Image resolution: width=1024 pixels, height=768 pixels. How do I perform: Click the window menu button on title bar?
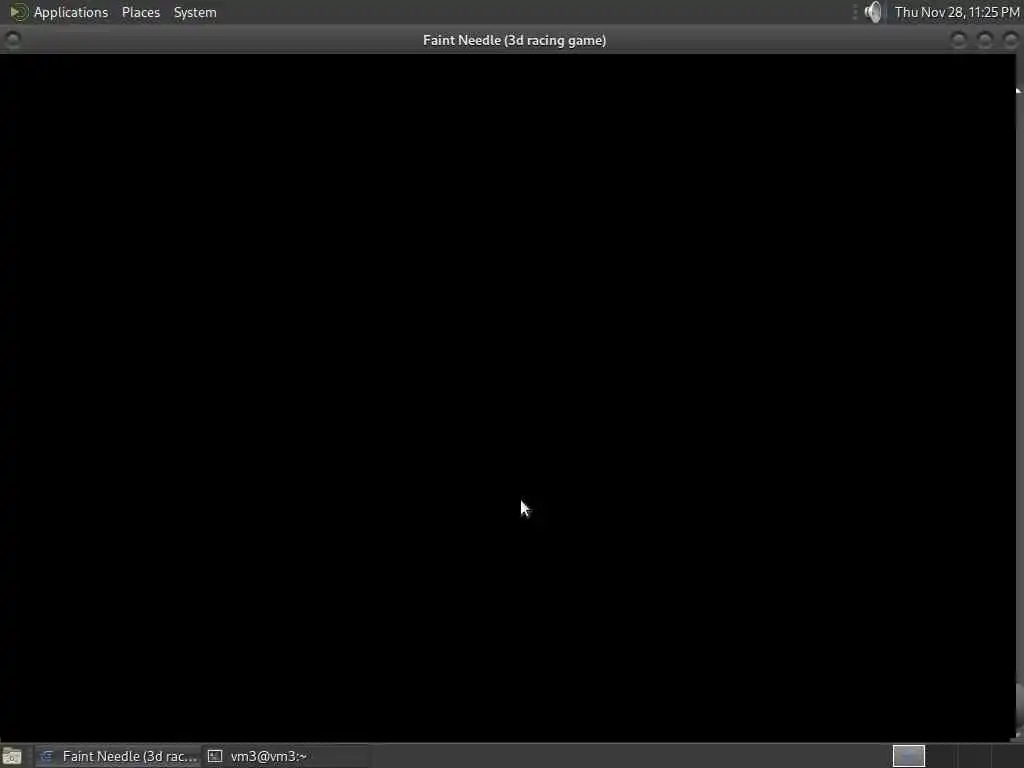click(12, 40)
